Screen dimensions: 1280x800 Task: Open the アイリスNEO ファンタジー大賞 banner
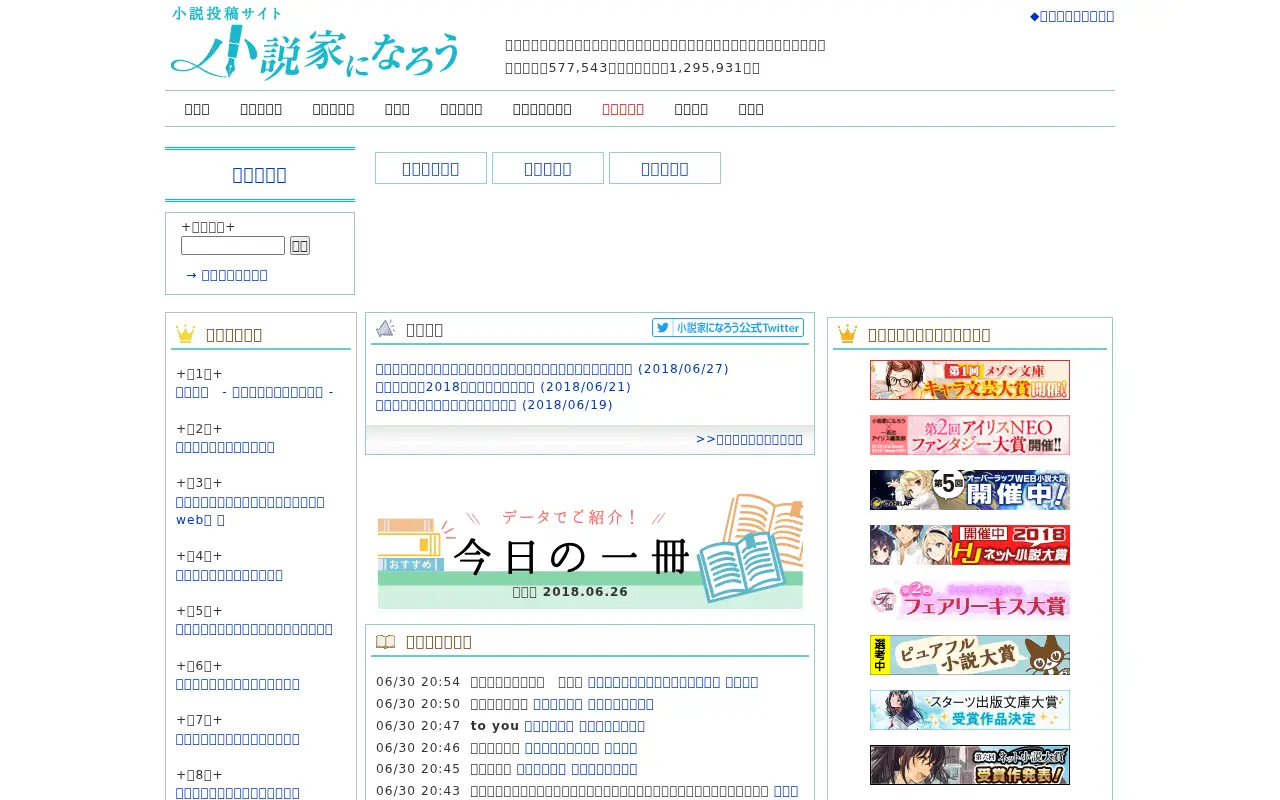(x=970, y=435)
